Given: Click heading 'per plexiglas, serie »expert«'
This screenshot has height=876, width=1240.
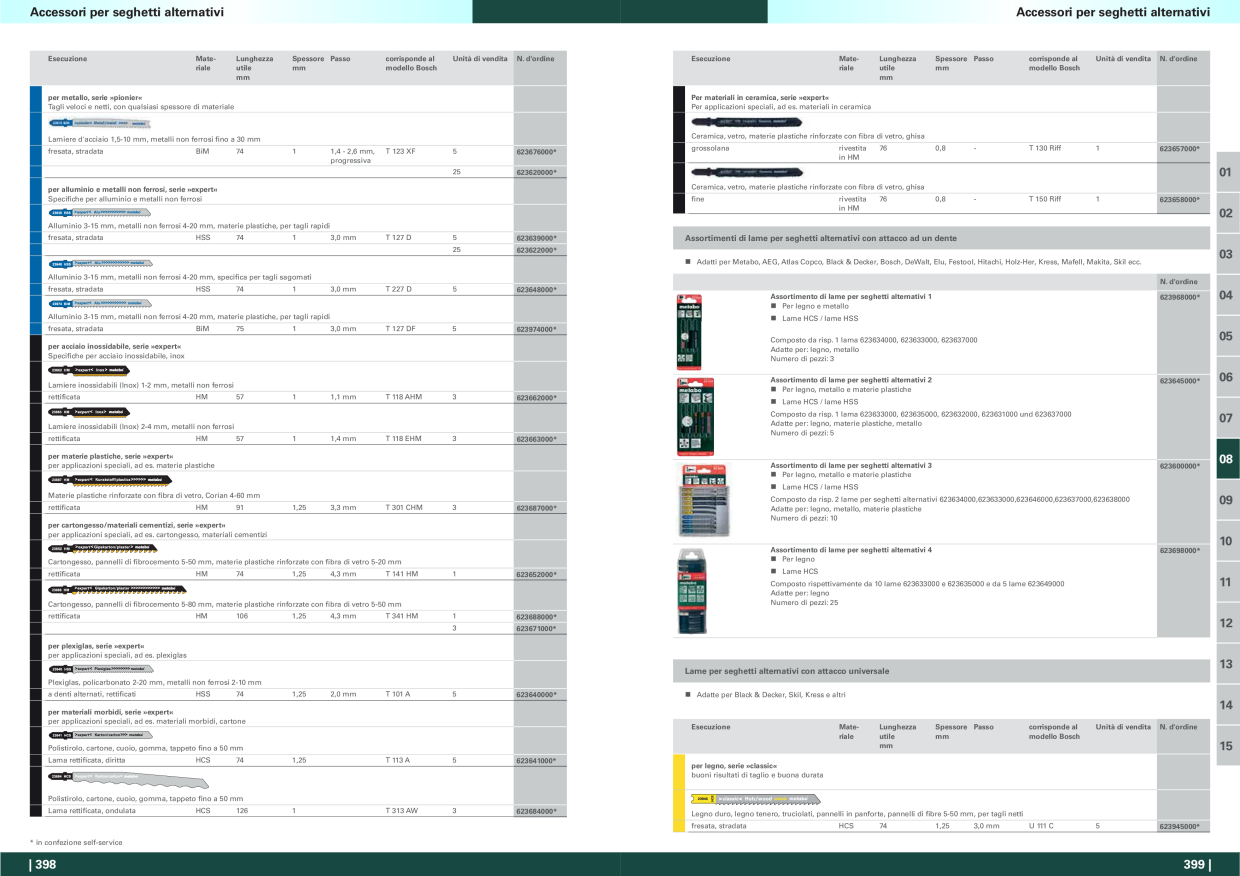Looking at the screenshot, I should click(x=96, y=646).
